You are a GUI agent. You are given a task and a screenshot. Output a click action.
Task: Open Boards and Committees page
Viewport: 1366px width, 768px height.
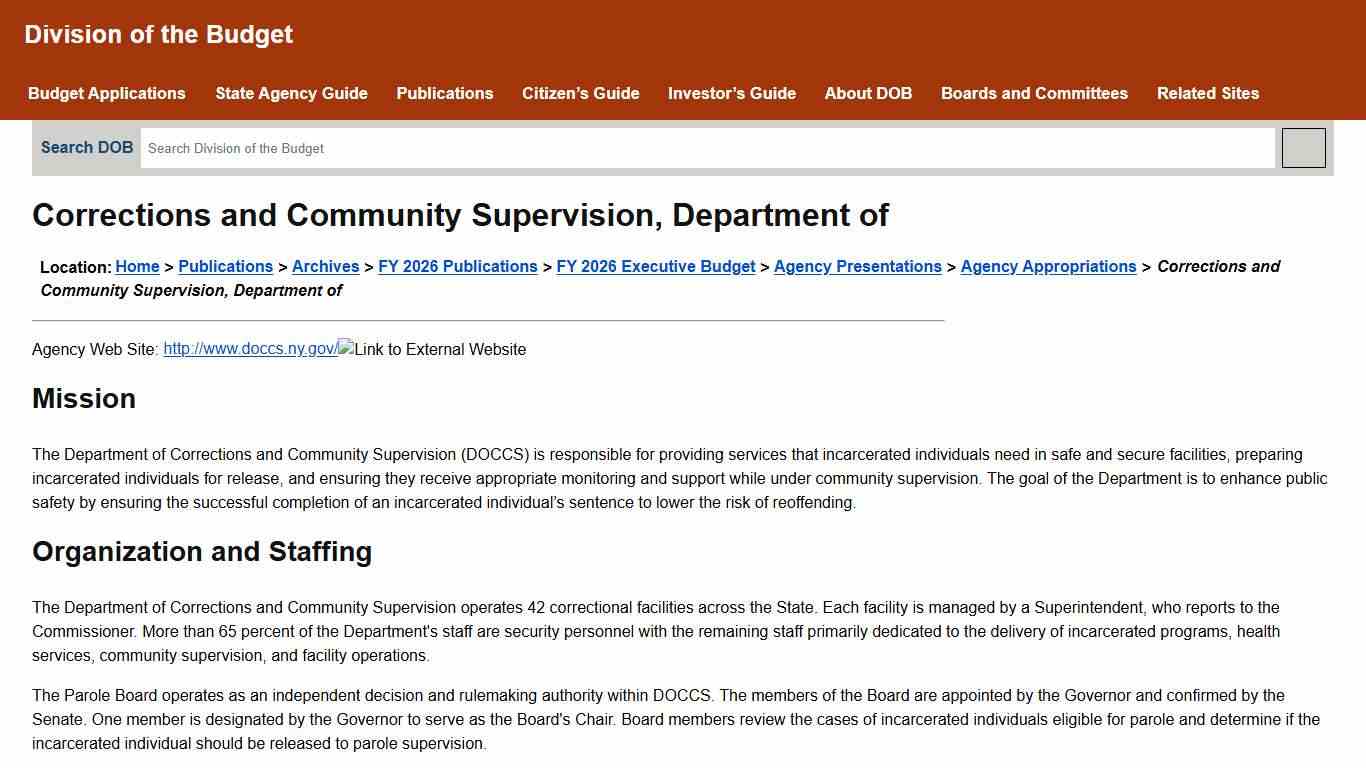coord(1034,93)
